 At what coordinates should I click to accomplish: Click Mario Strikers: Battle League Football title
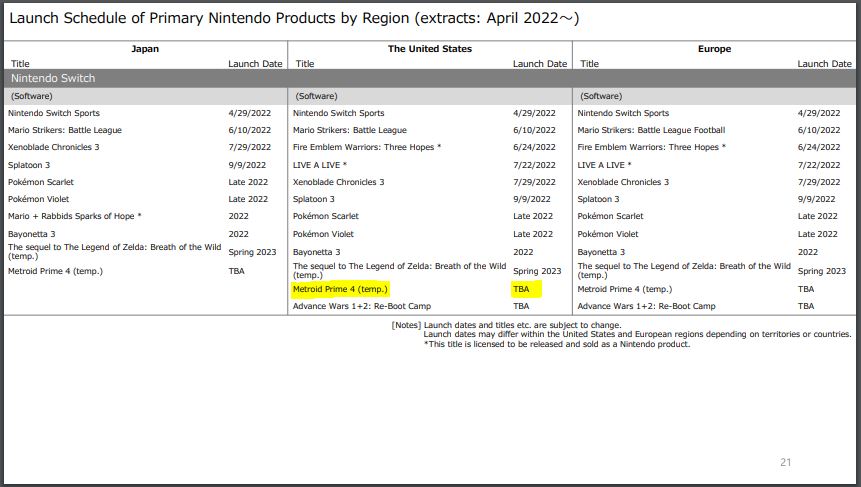[651, 130]
